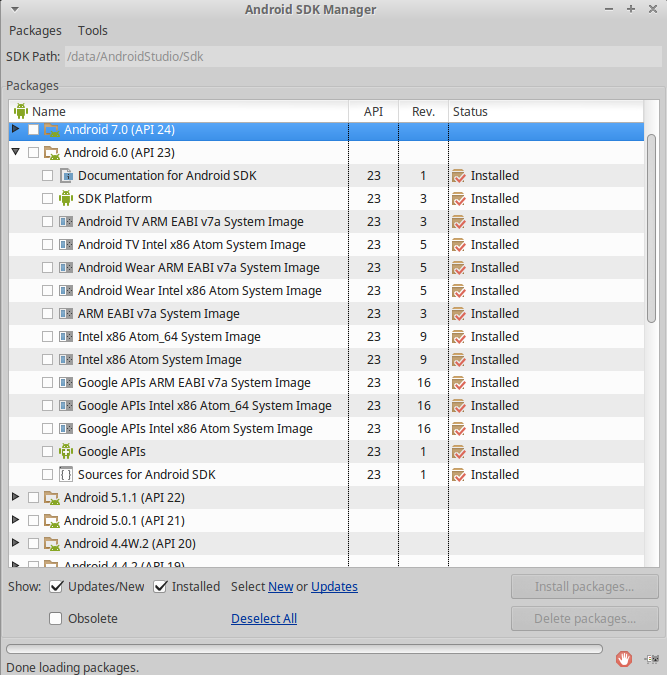This screenshot has width=667, height=675.
Task: Click the Deselect All link
Action: tap(264, 619)
